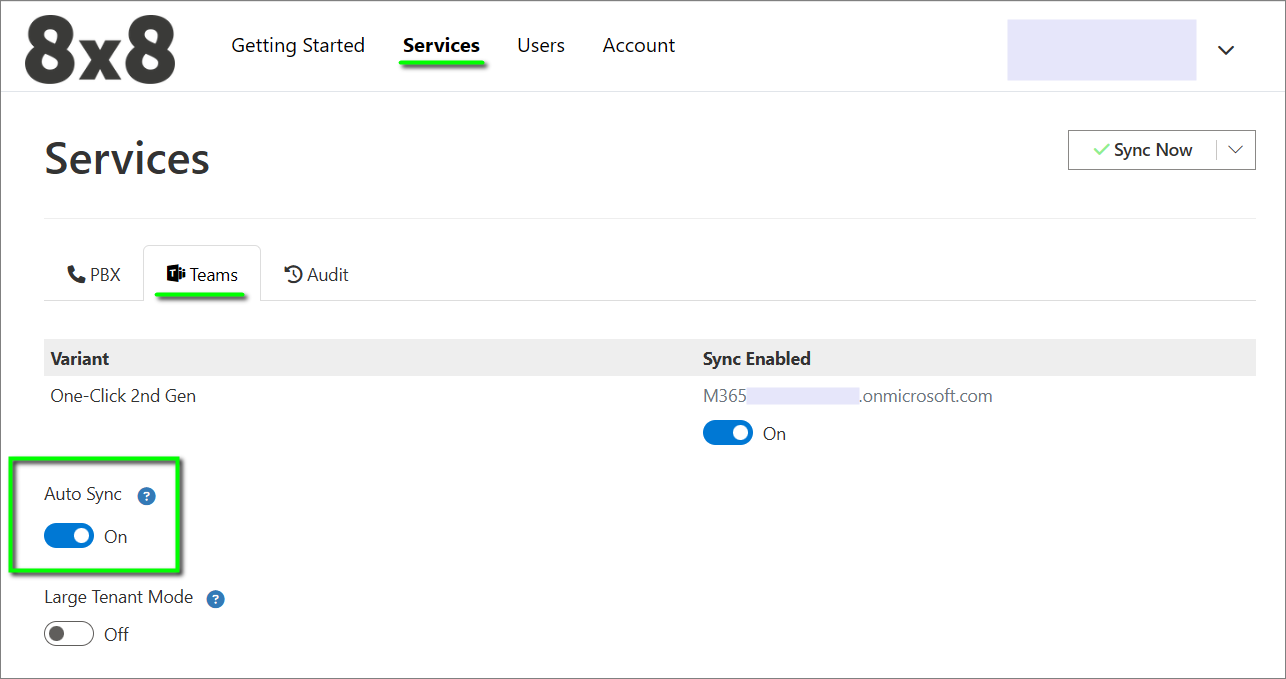
Task: Click the onmicrosoft.com tenant domain text
Action: pos(848,396)
